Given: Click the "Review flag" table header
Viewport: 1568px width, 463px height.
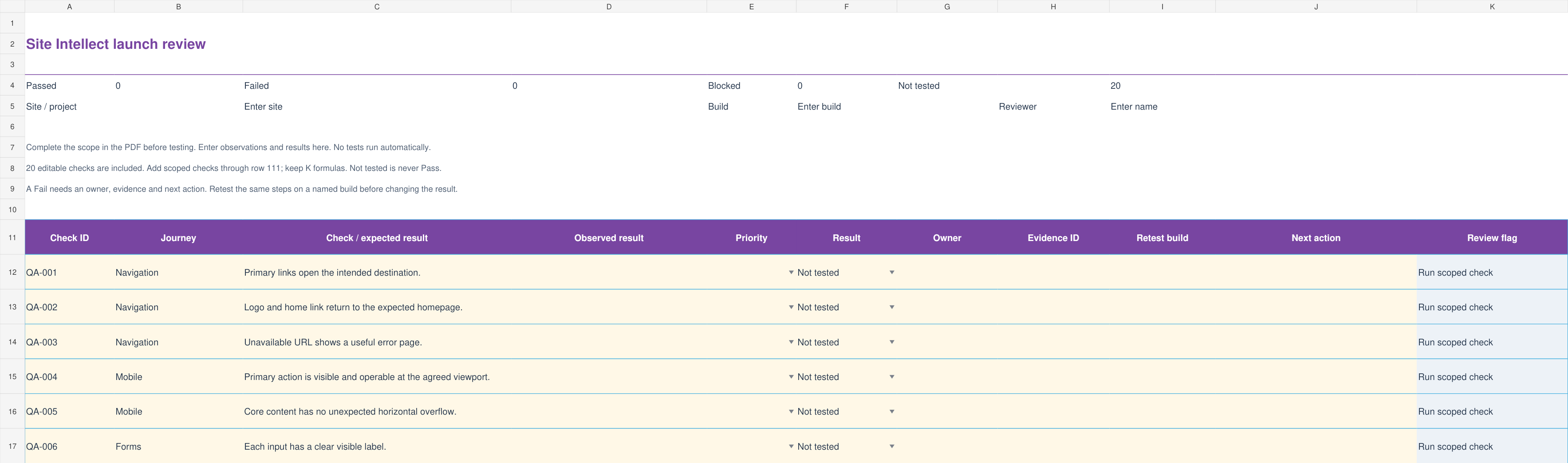Looking at the screenshot, I should tap(1492, 237).
